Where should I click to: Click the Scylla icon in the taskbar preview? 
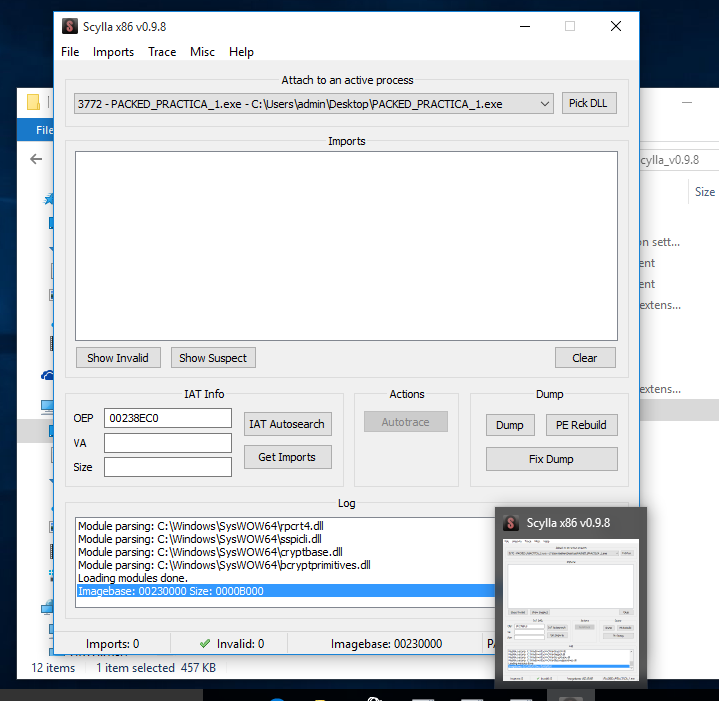click(x=511, y=522)
